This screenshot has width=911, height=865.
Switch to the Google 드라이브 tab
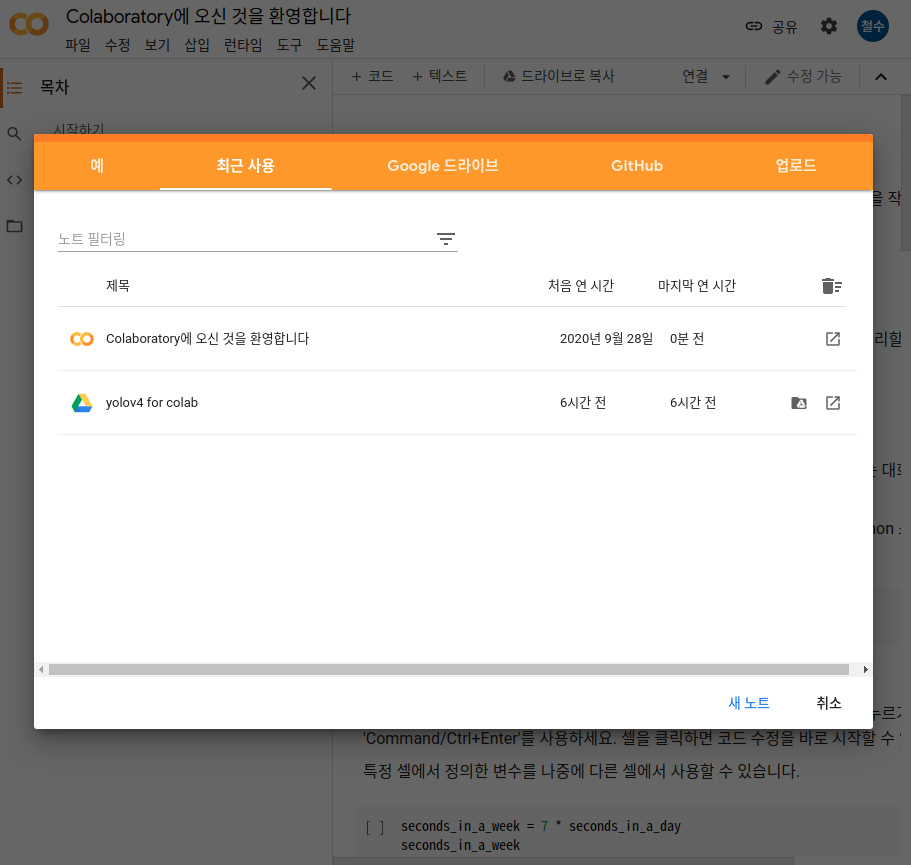pos(443,166)
